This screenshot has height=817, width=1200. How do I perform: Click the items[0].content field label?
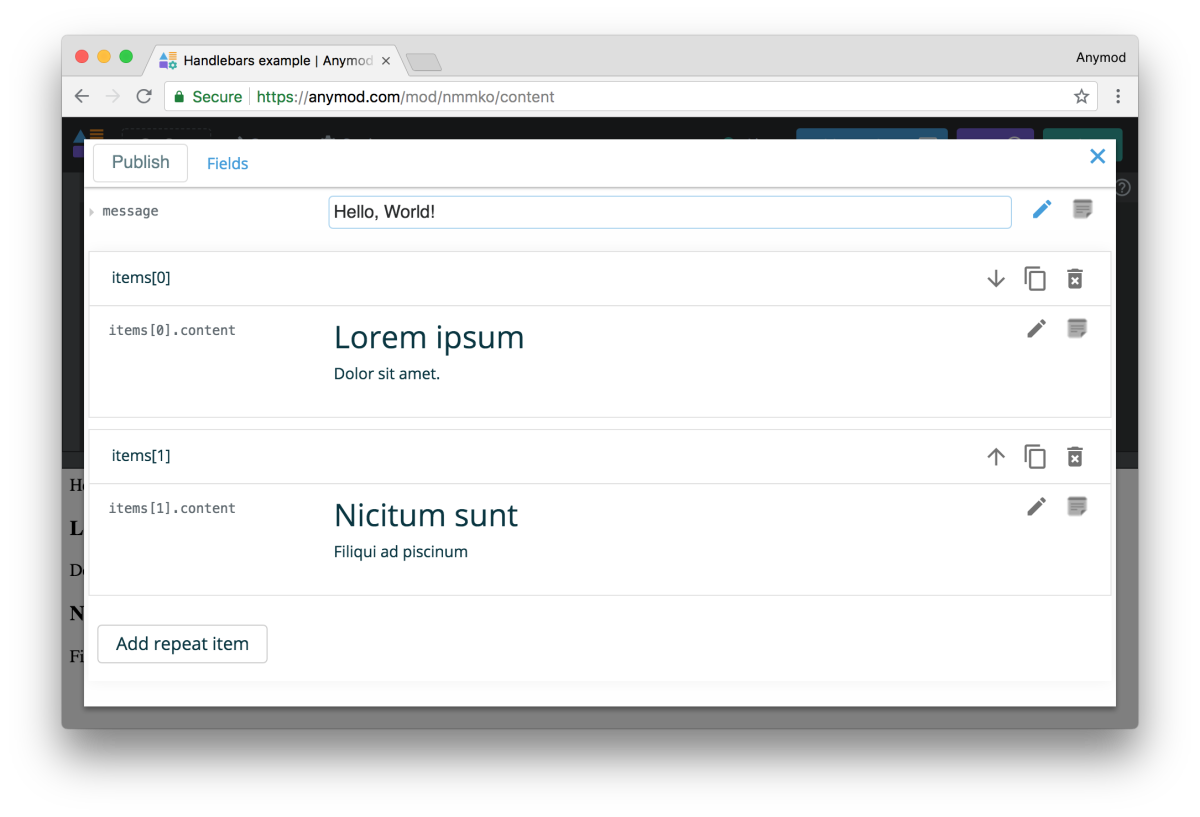(x=172, y=330)
